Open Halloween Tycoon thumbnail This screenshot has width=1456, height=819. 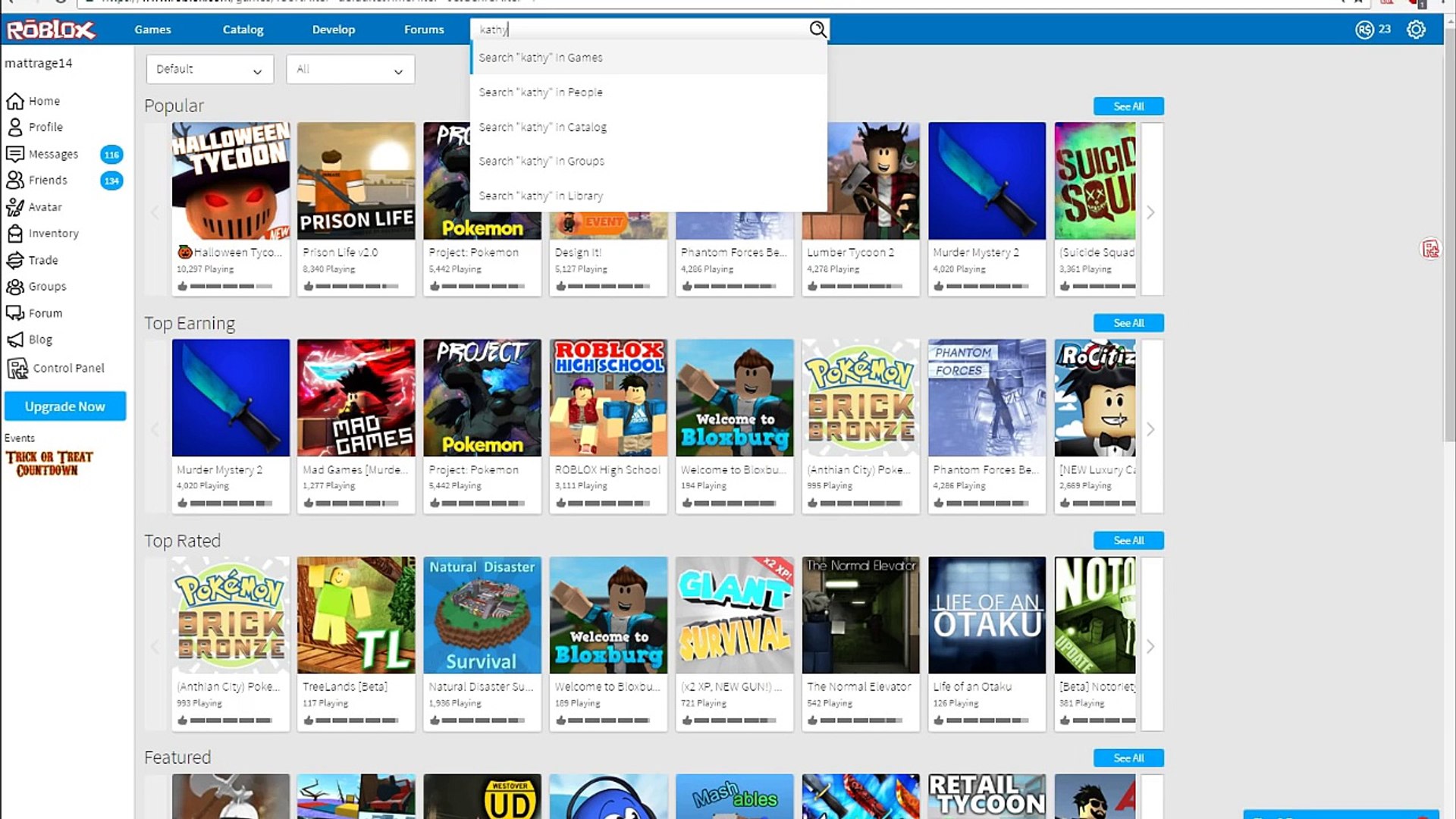[231, 181]
